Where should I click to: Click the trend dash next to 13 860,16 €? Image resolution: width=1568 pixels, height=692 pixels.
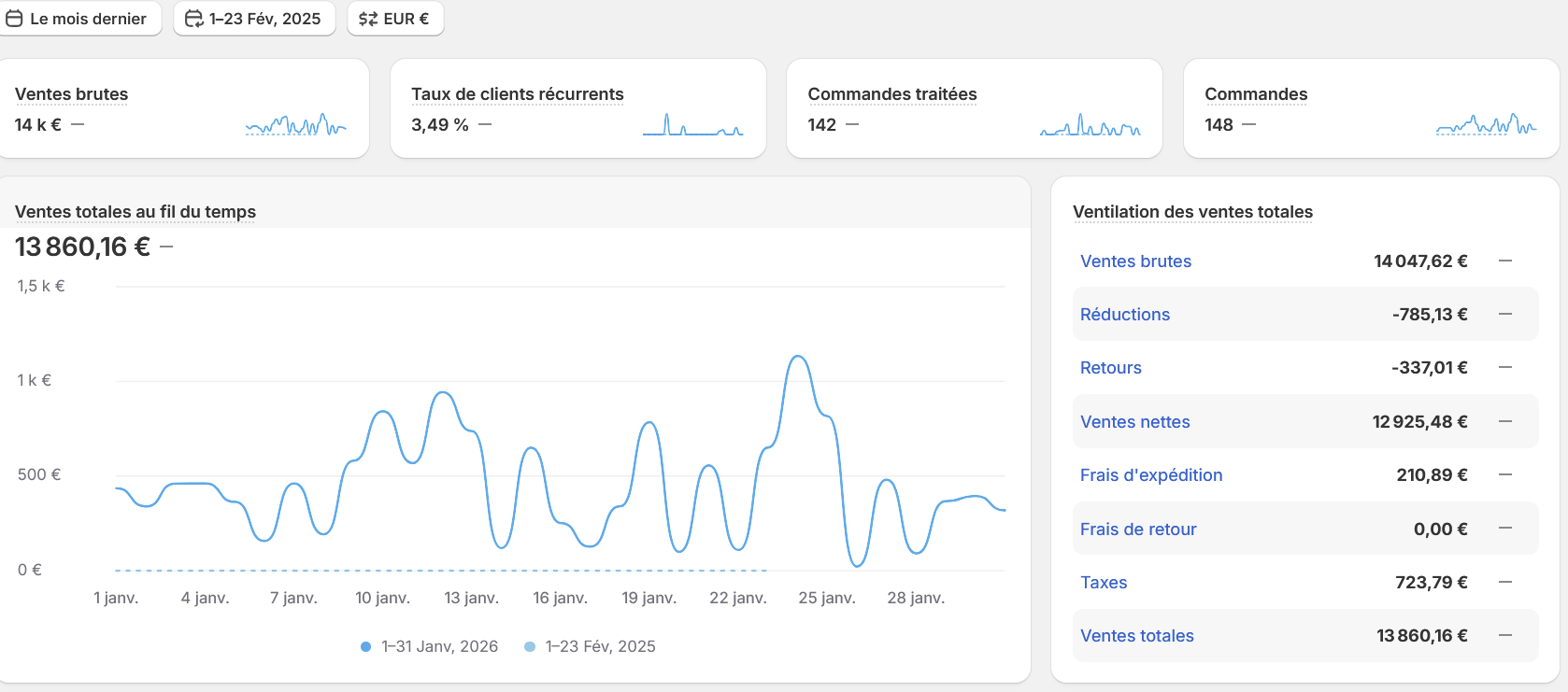pos(166,247)
